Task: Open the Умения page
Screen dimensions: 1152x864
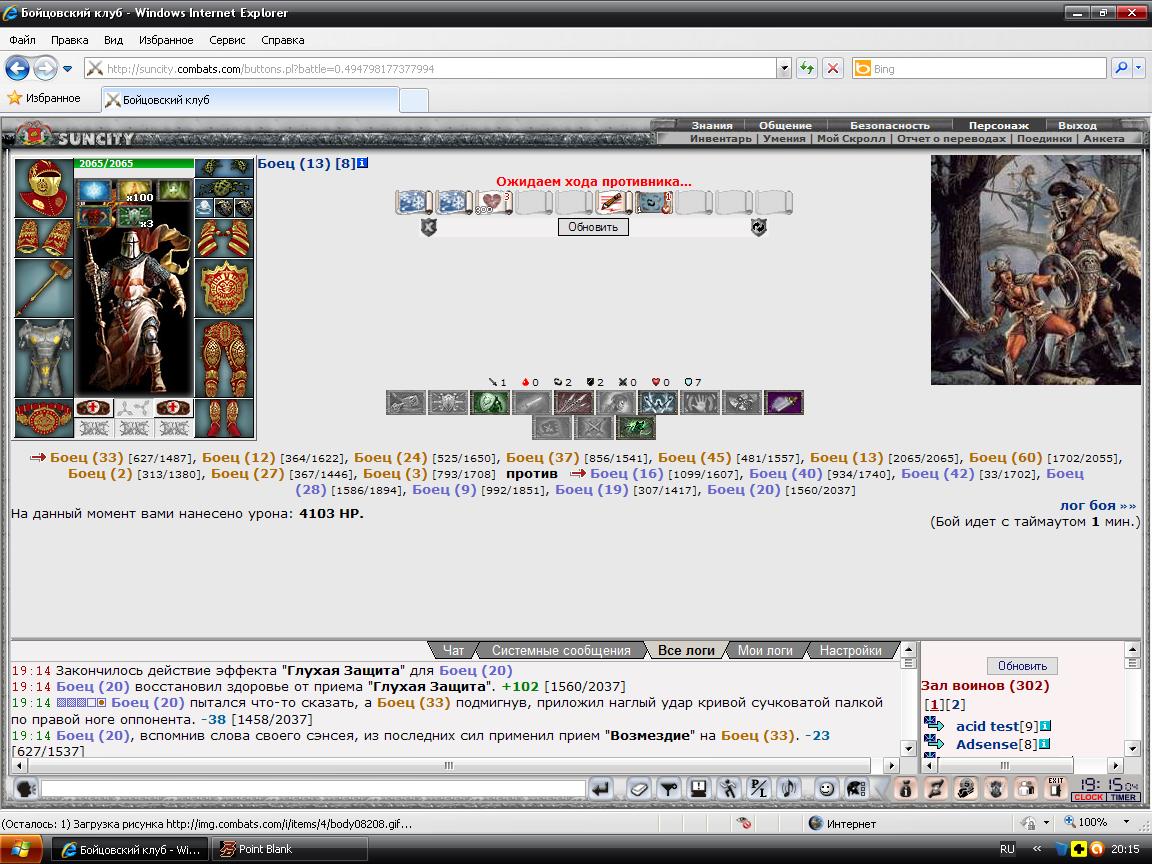Action: (x=784, y=138)
